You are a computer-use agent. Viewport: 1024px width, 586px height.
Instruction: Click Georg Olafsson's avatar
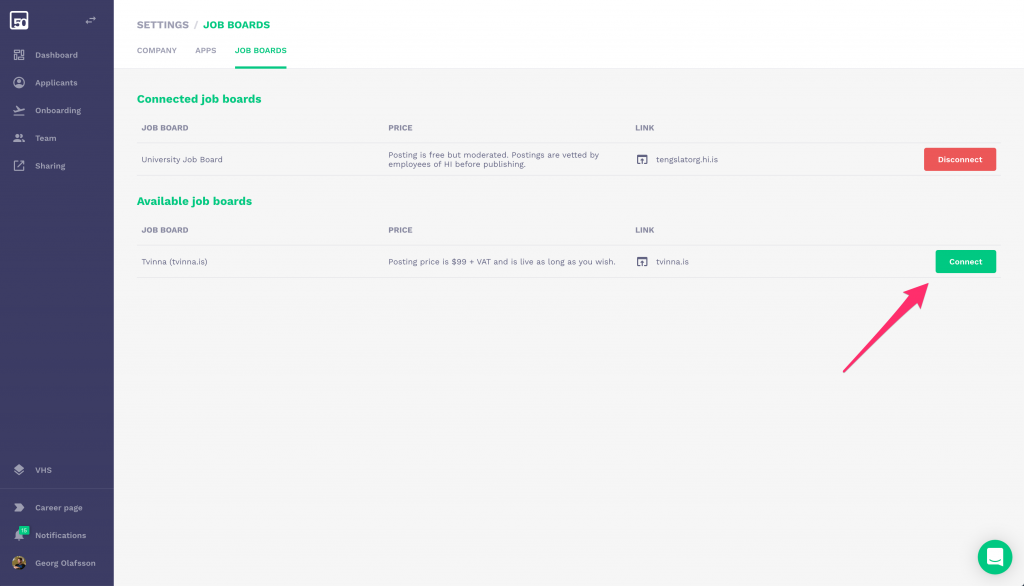coord(19,562)
